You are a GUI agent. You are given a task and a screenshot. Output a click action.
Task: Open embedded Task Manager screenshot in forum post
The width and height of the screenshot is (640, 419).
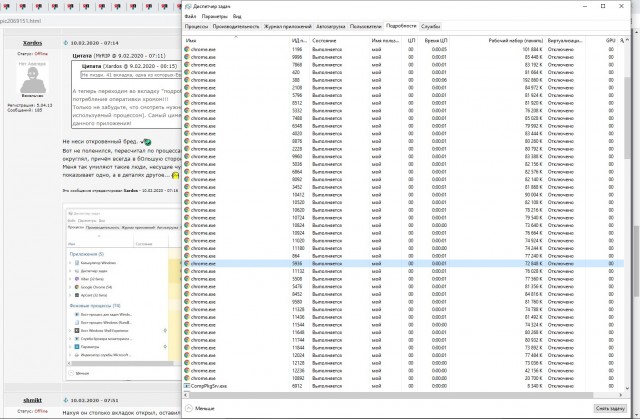[x=122, y=292]
